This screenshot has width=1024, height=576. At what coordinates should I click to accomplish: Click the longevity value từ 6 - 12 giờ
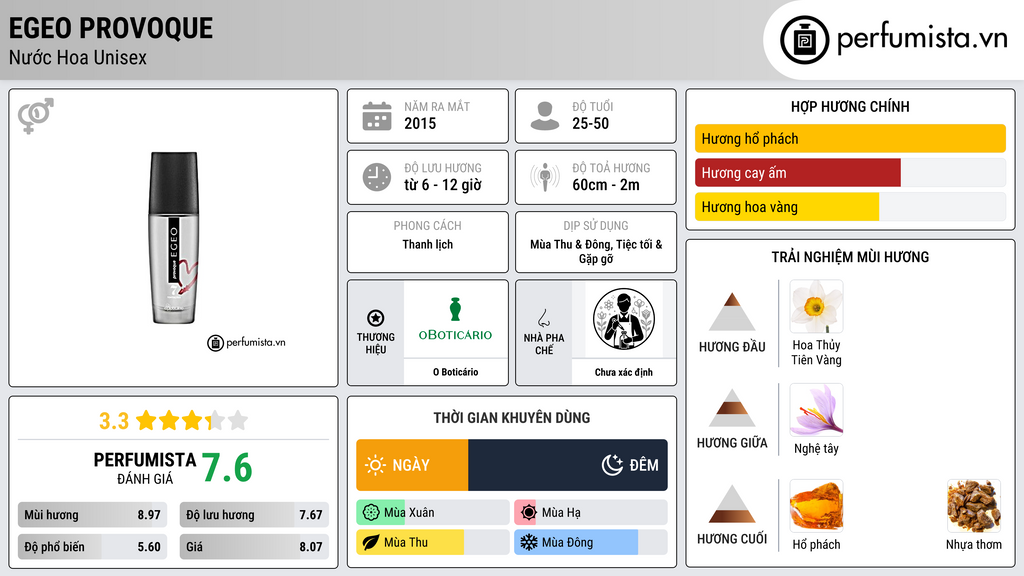pos(443,185)
